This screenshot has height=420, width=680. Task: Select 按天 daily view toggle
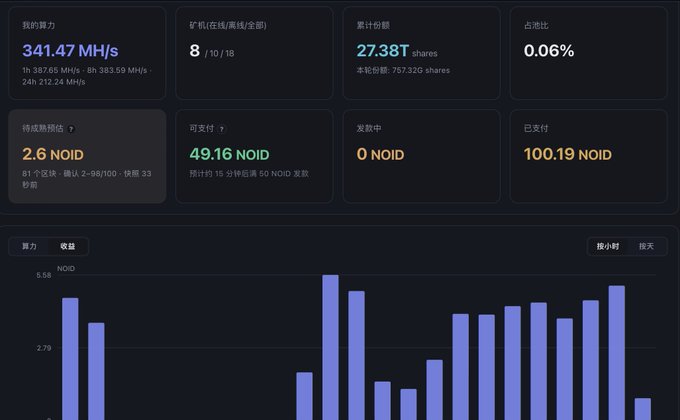646,246
